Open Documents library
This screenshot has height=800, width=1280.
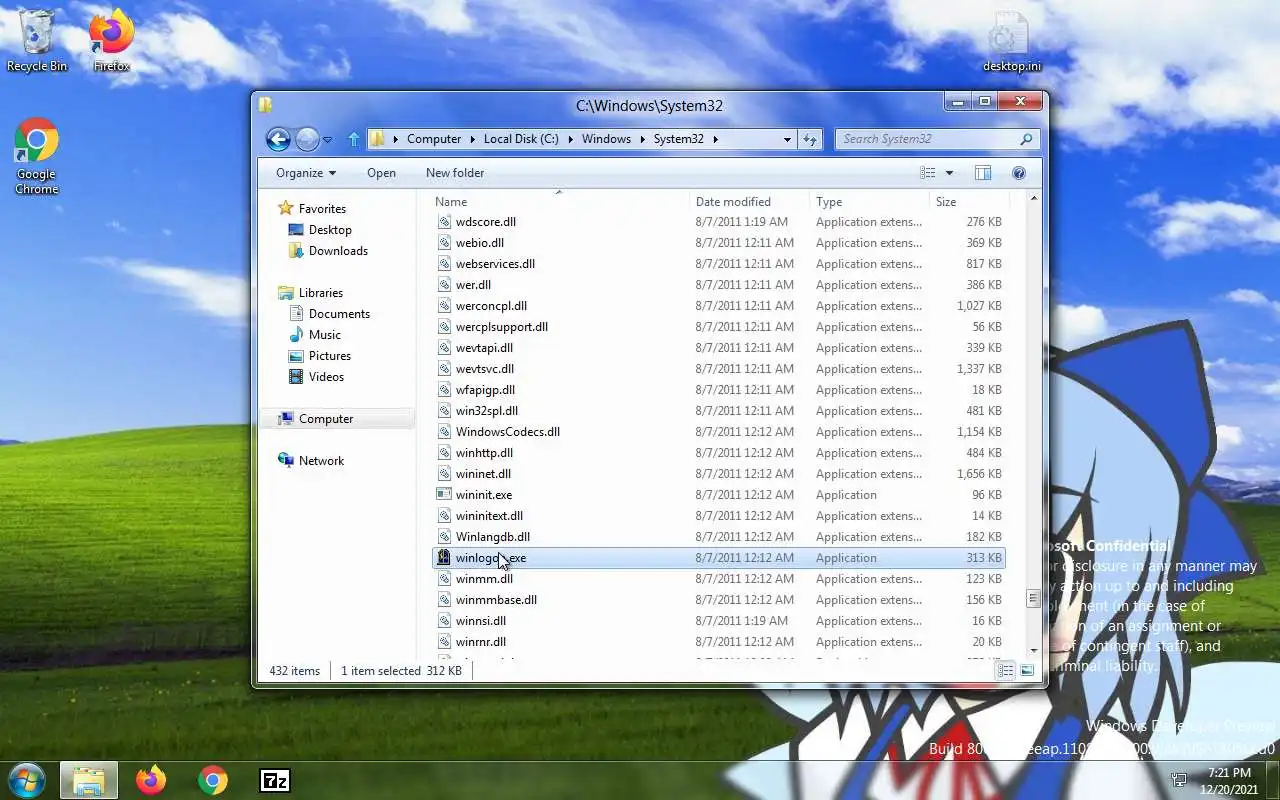(339, 313)
